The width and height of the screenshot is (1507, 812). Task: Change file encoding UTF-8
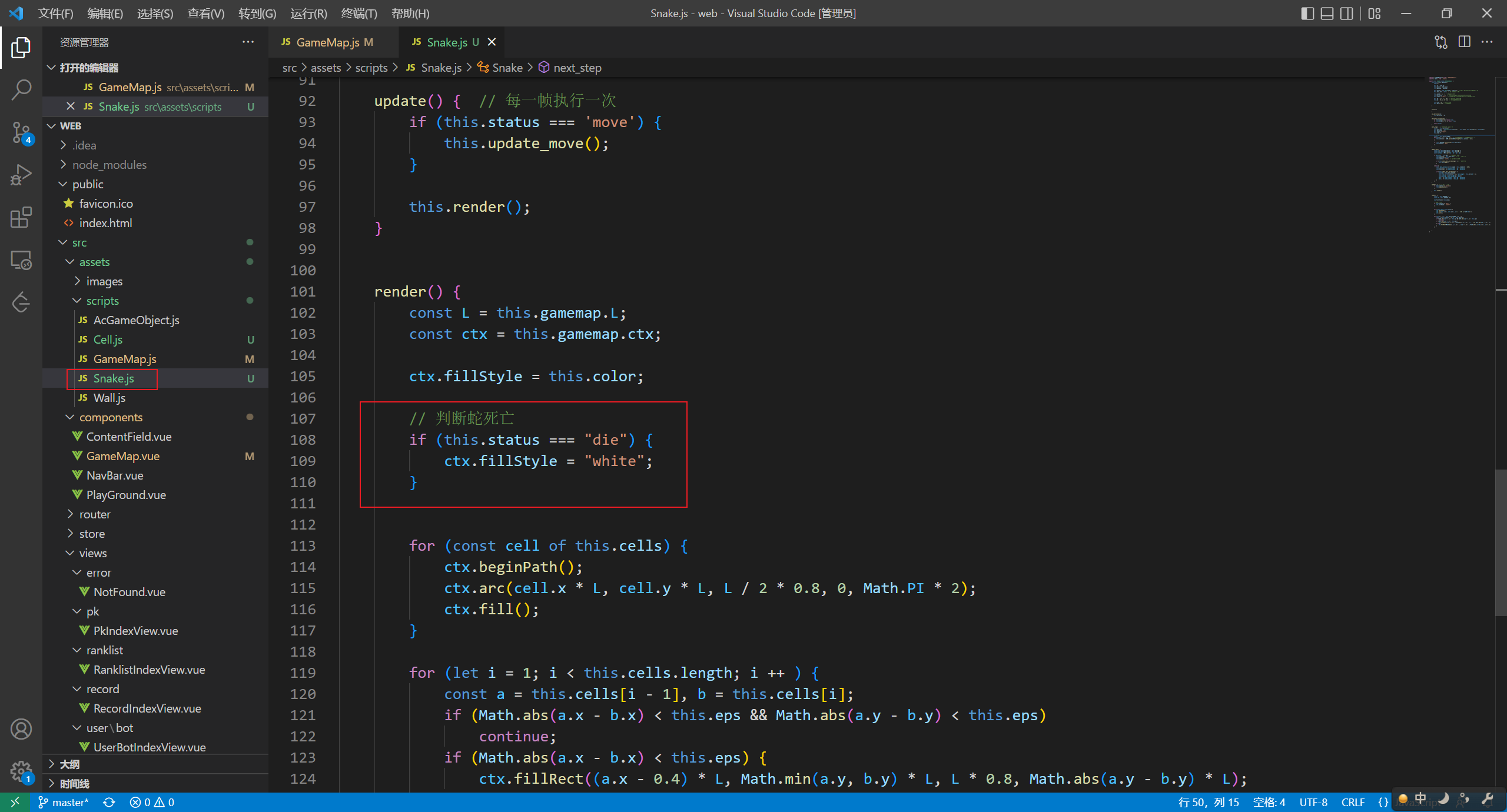coord(1313,802)
